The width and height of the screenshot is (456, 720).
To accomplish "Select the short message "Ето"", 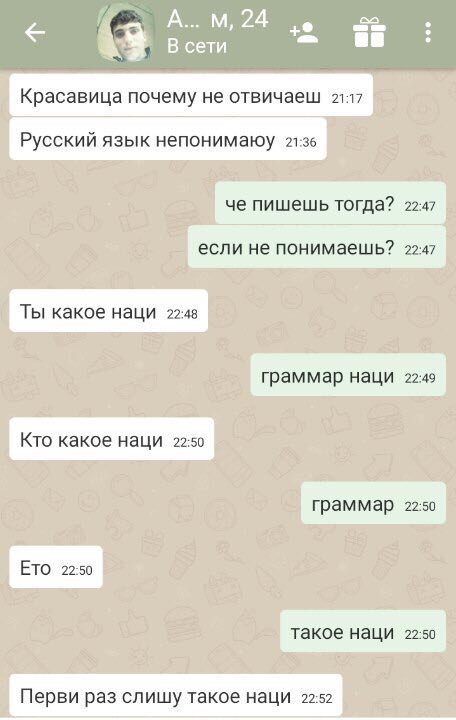I will point(56,568).
